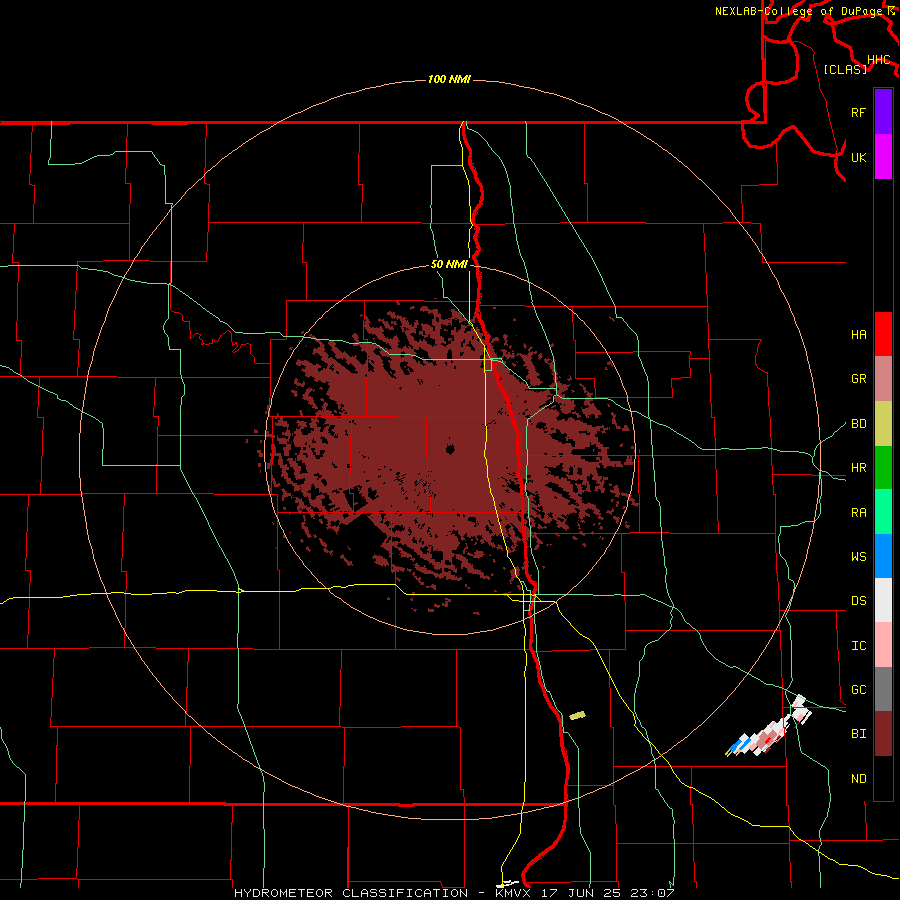Select the light pink IC swatch
Screen dimensions: 900x900
pos(883,645)
